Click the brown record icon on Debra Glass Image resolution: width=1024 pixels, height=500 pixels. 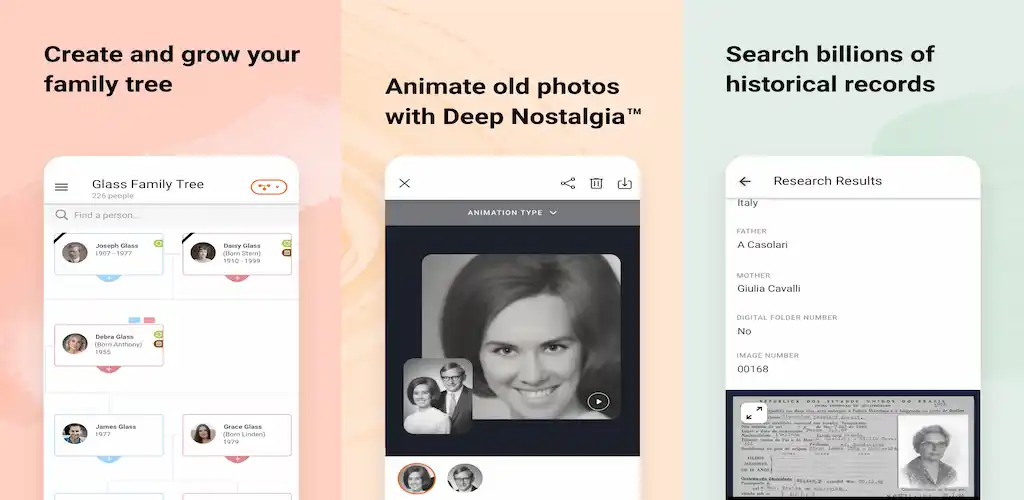click(x=158, y=343)
